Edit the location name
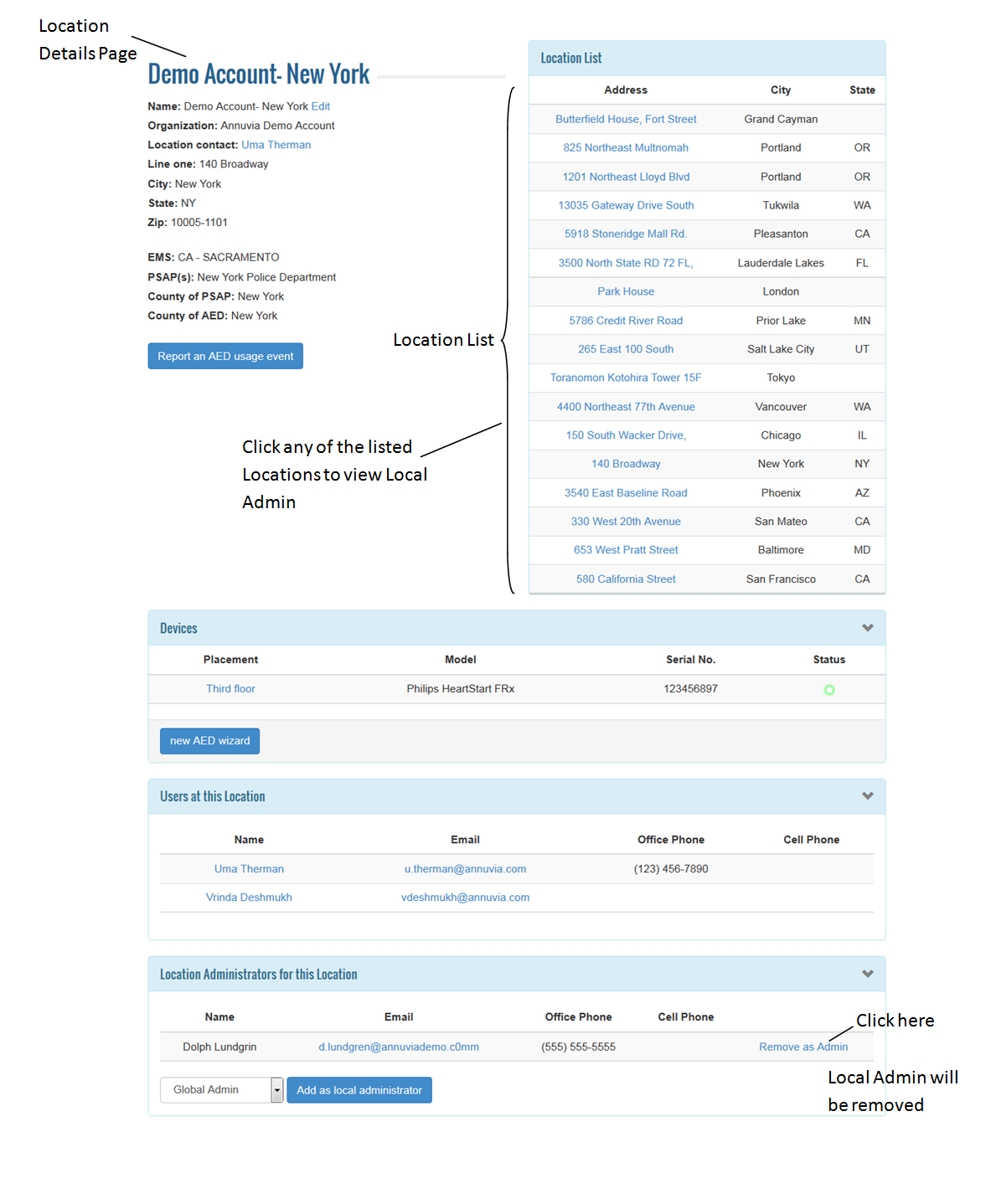 [321, 106]
